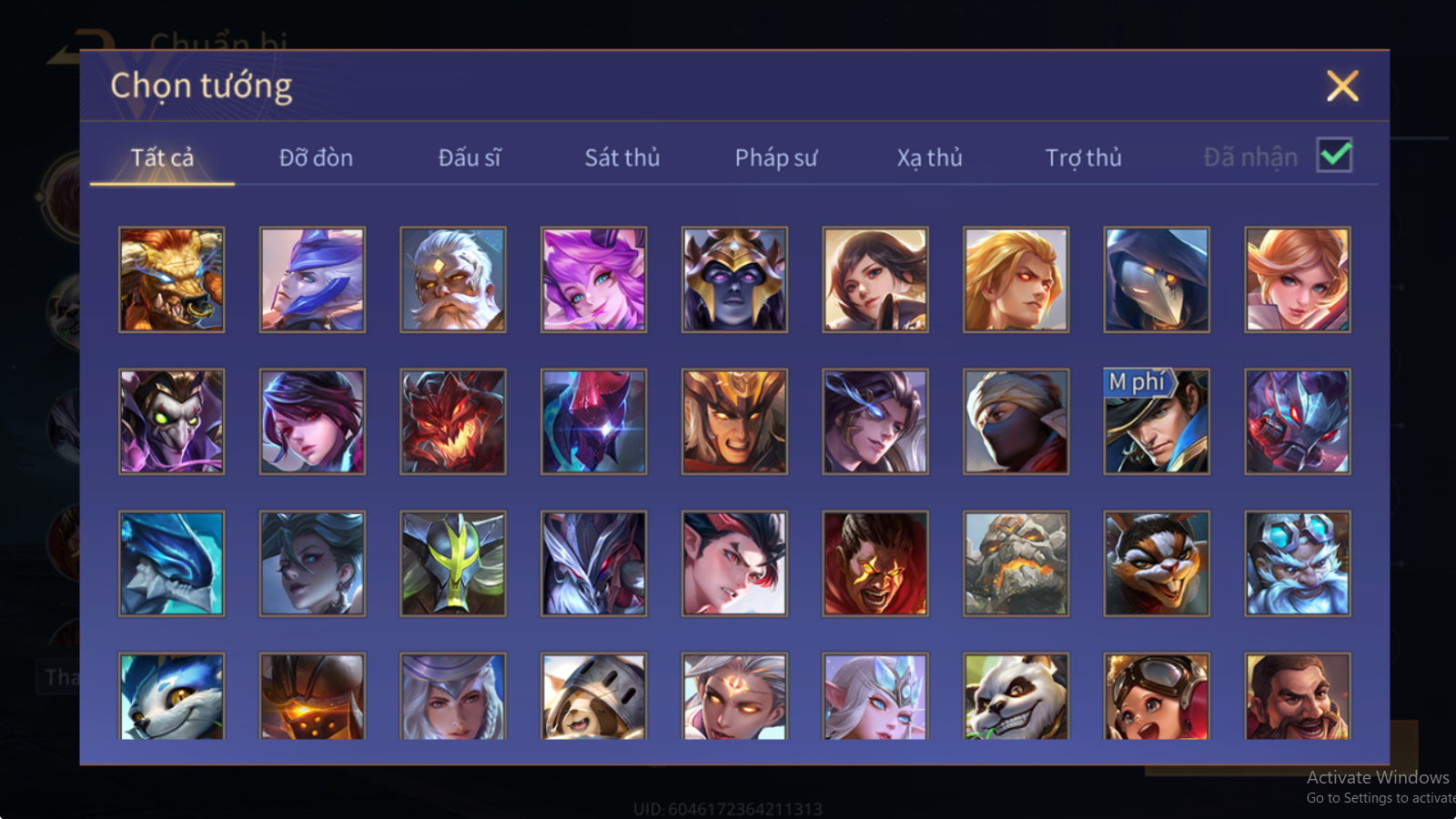Screen dimensions: 1456x819
Task: Close the Chọn tướng dialog
Action: coord(1342,86)
